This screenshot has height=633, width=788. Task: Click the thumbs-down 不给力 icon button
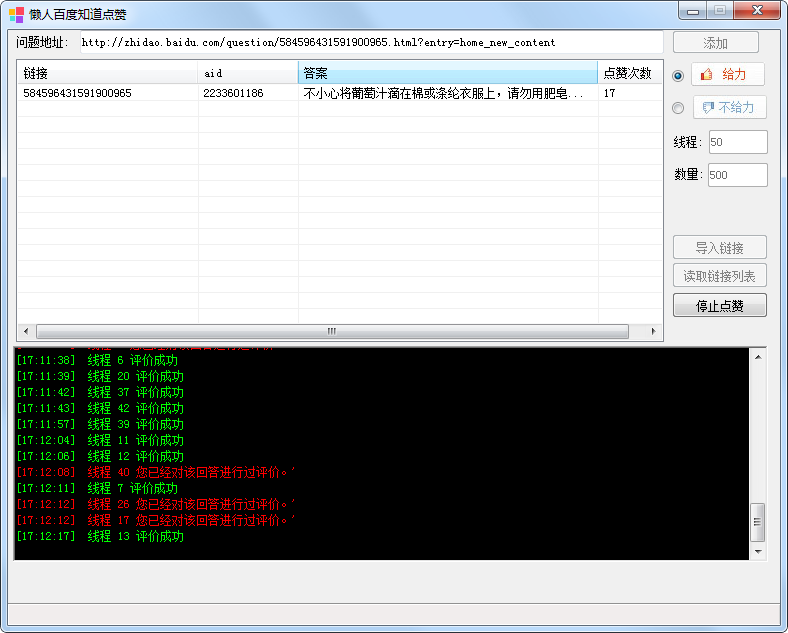(727, 107)
